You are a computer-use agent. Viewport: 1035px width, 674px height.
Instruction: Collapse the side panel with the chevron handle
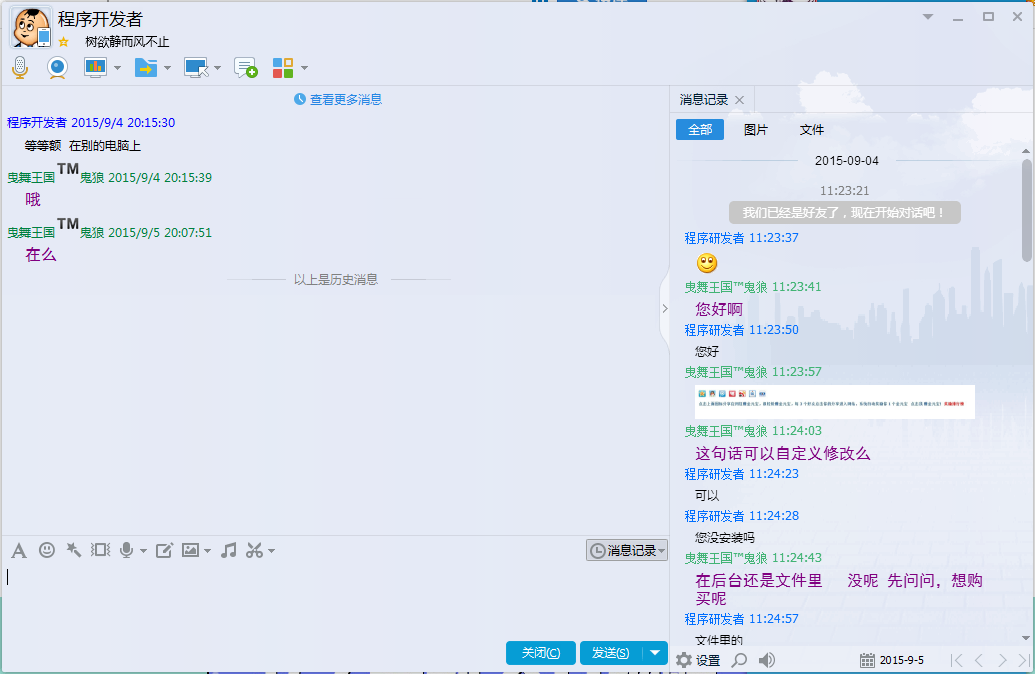point(665,308)
